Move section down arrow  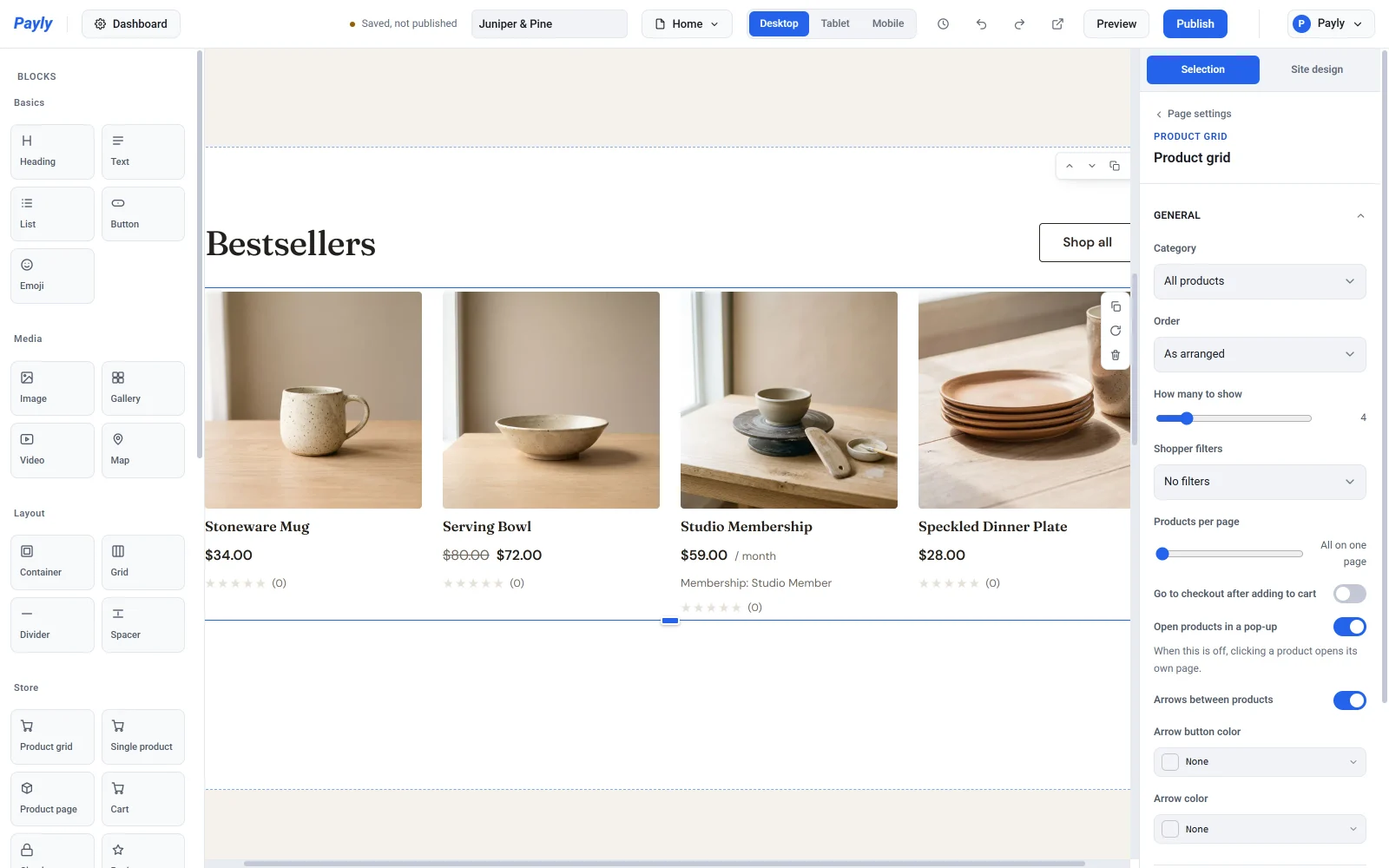pos(1092,166)
